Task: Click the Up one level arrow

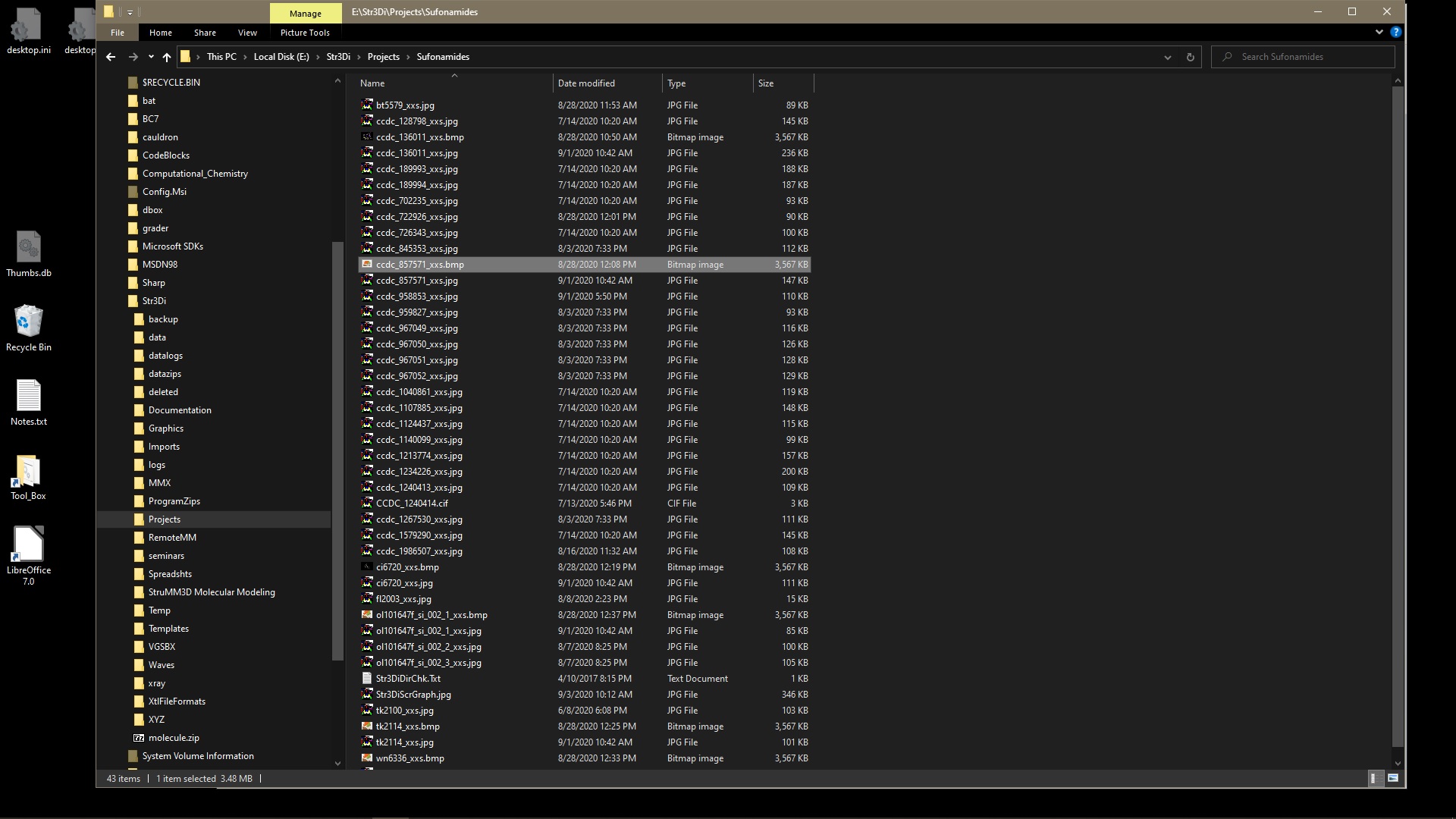Action: [167, 57]
